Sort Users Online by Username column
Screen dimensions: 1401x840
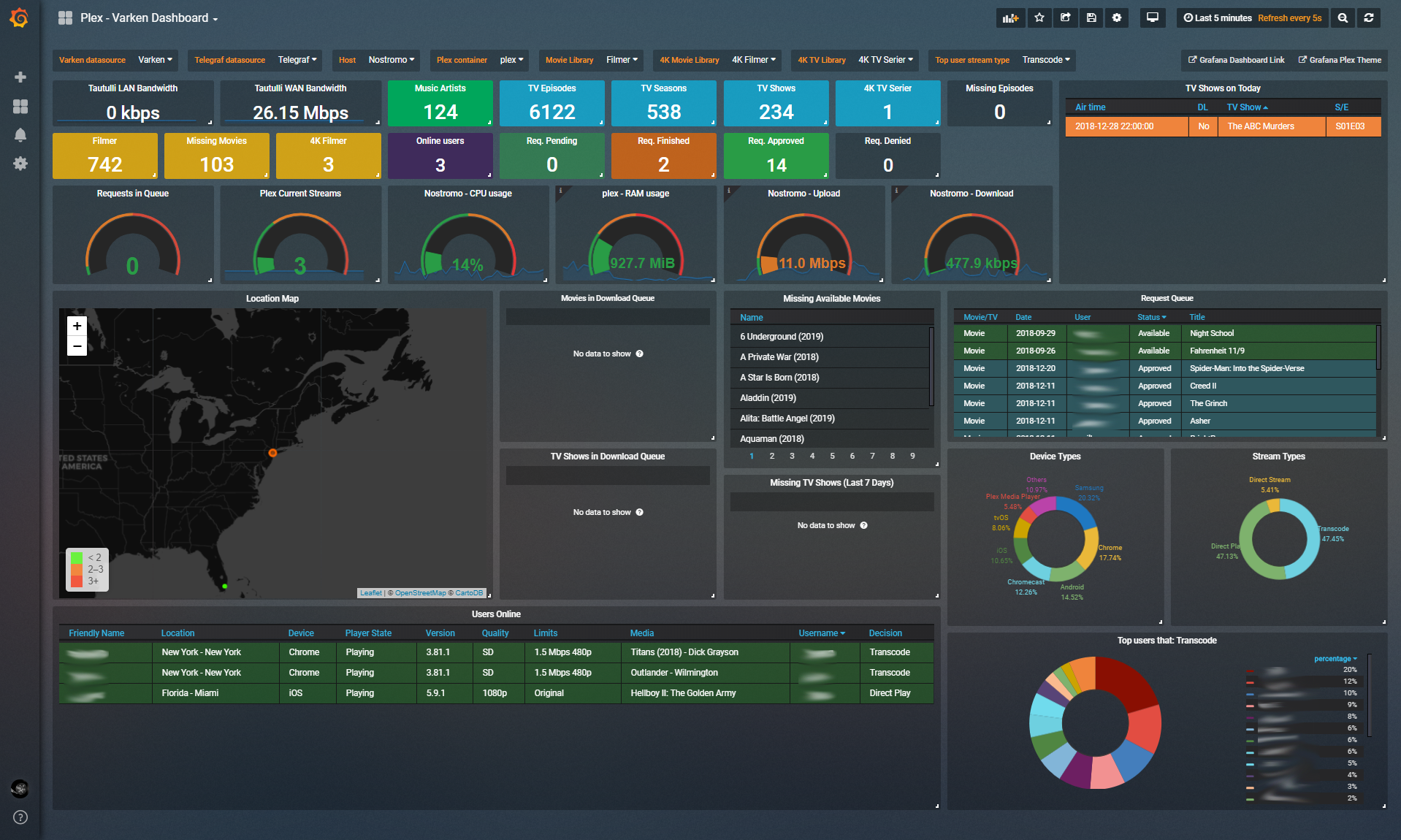822,633
